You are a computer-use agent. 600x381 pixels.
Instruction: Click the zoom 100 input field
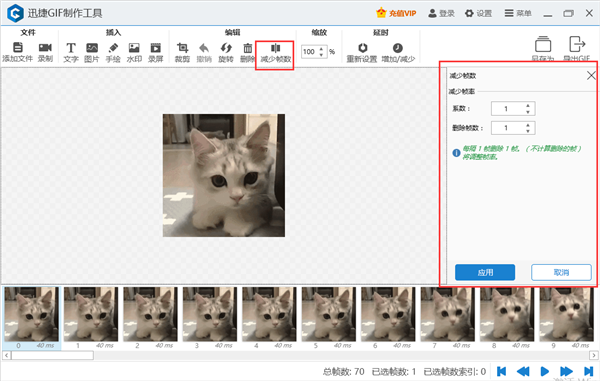click(x=310, y=52)
